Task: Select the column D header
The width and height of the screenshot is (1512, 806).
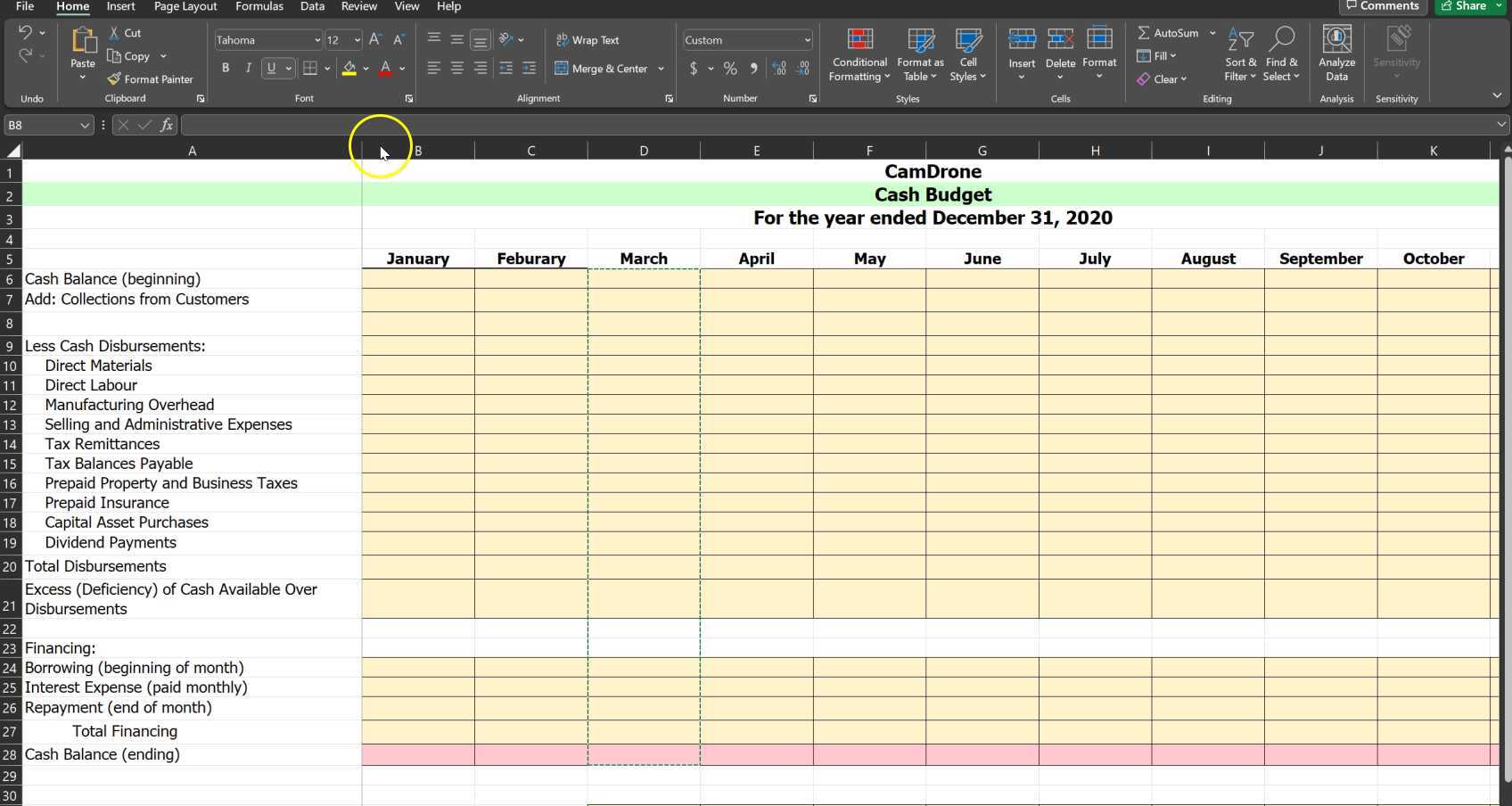Action: point(643,151)
